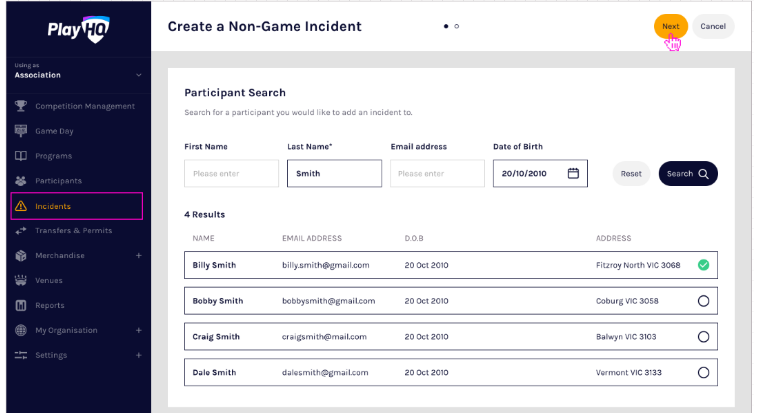This screenshot has height=417, width=757.
Task: Open Competition Management menu item
Action: tap(85, 106)
